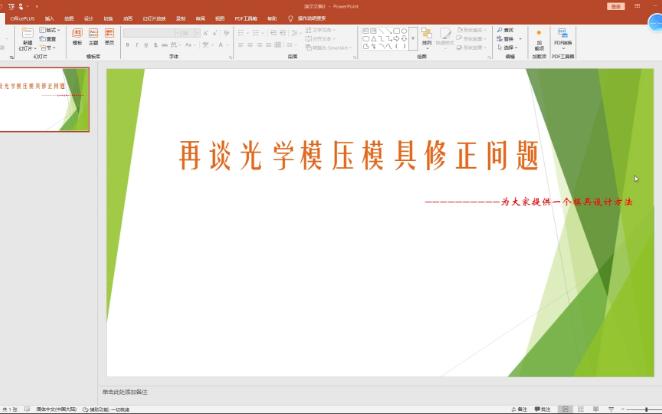Open the OfficePLUS tab
This screenshot has height=414, width=662.
22,19
